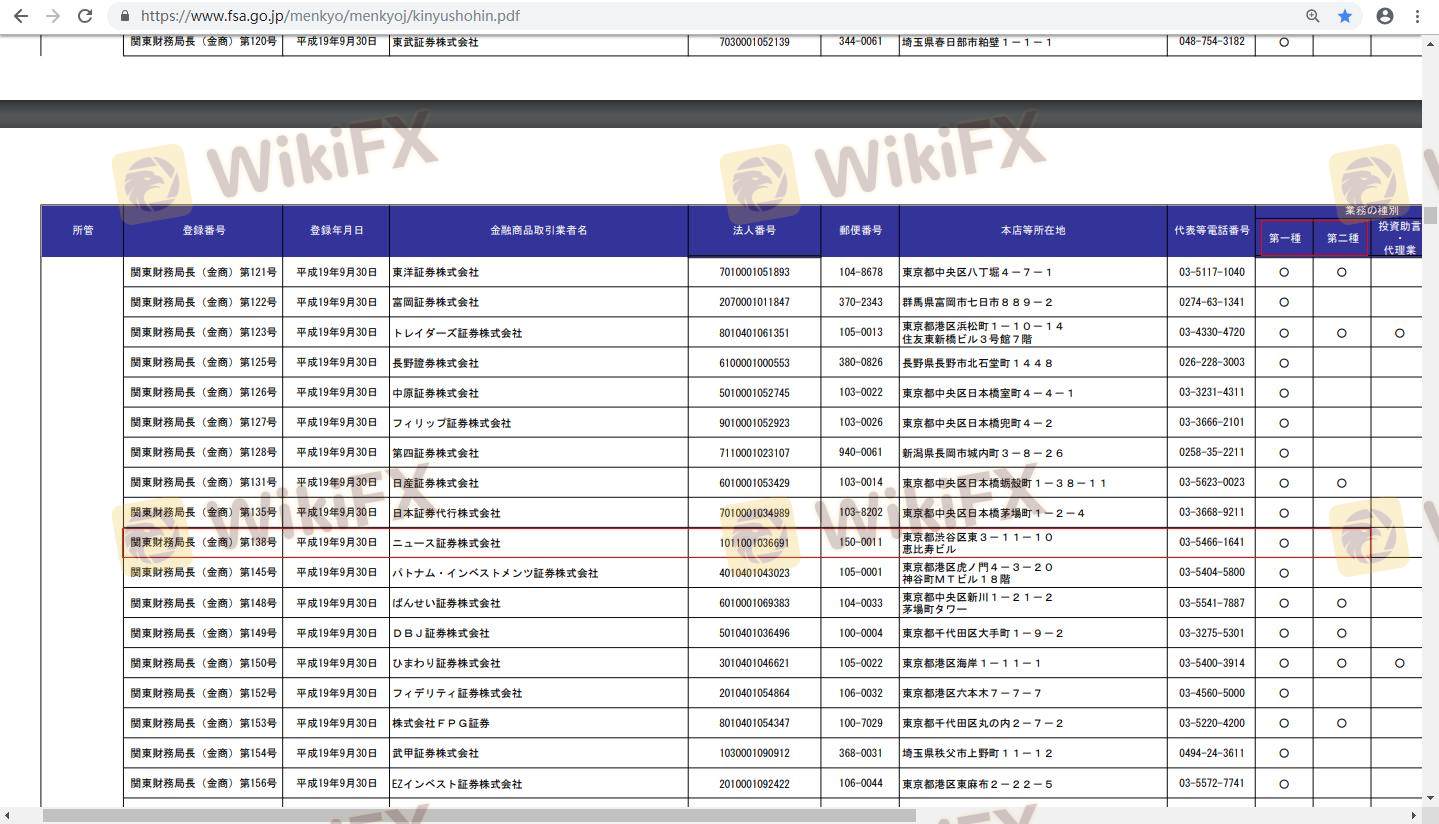The height and width of the screenshot is (824, 1439).
Task: Click the 代表等電話番号 column header
Action: [1212, 230]
